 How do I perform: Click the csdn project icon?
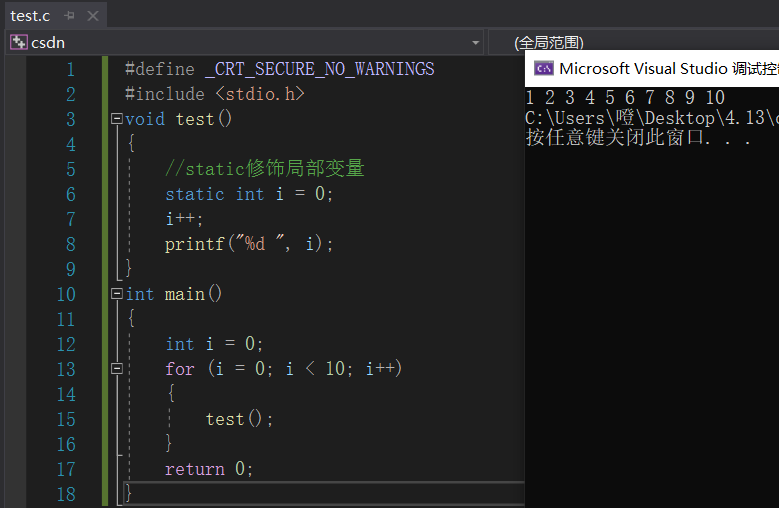pos(19,43)
